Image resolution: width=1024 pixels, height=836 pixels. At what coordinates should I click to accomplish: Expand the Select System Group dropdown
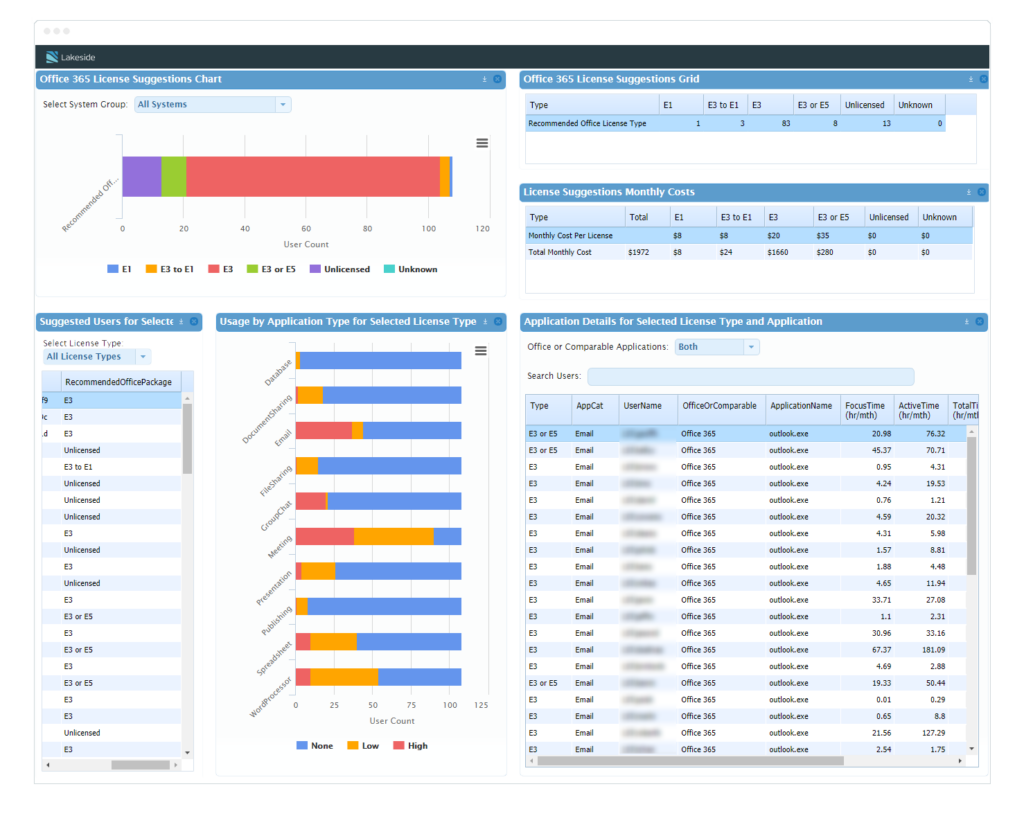tap(282, 104)
